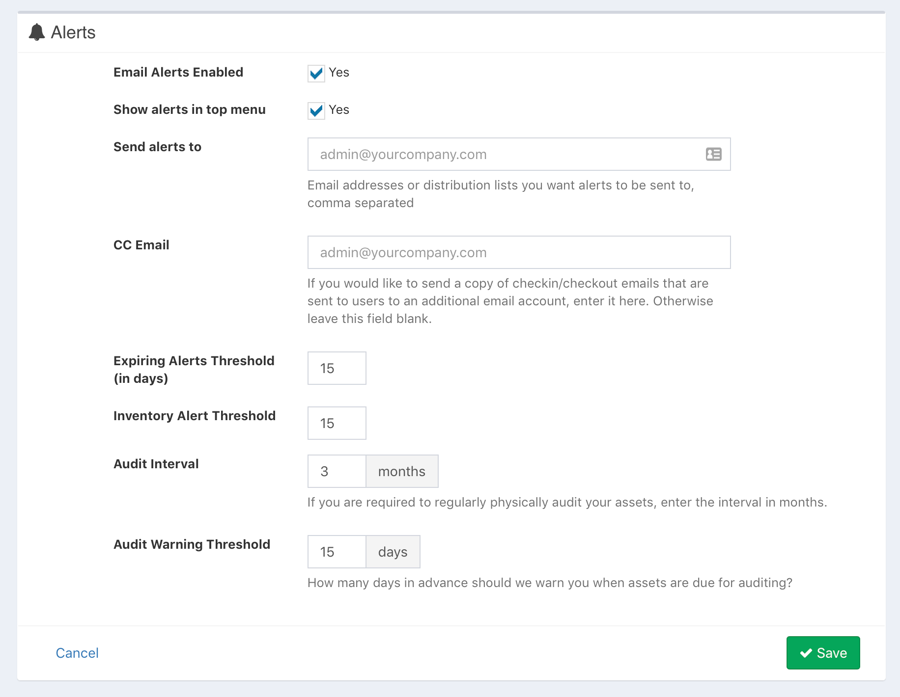Focus the CC Email input field
The width and height of the screenshot is (900, 697).
click(x=519, y=252)
